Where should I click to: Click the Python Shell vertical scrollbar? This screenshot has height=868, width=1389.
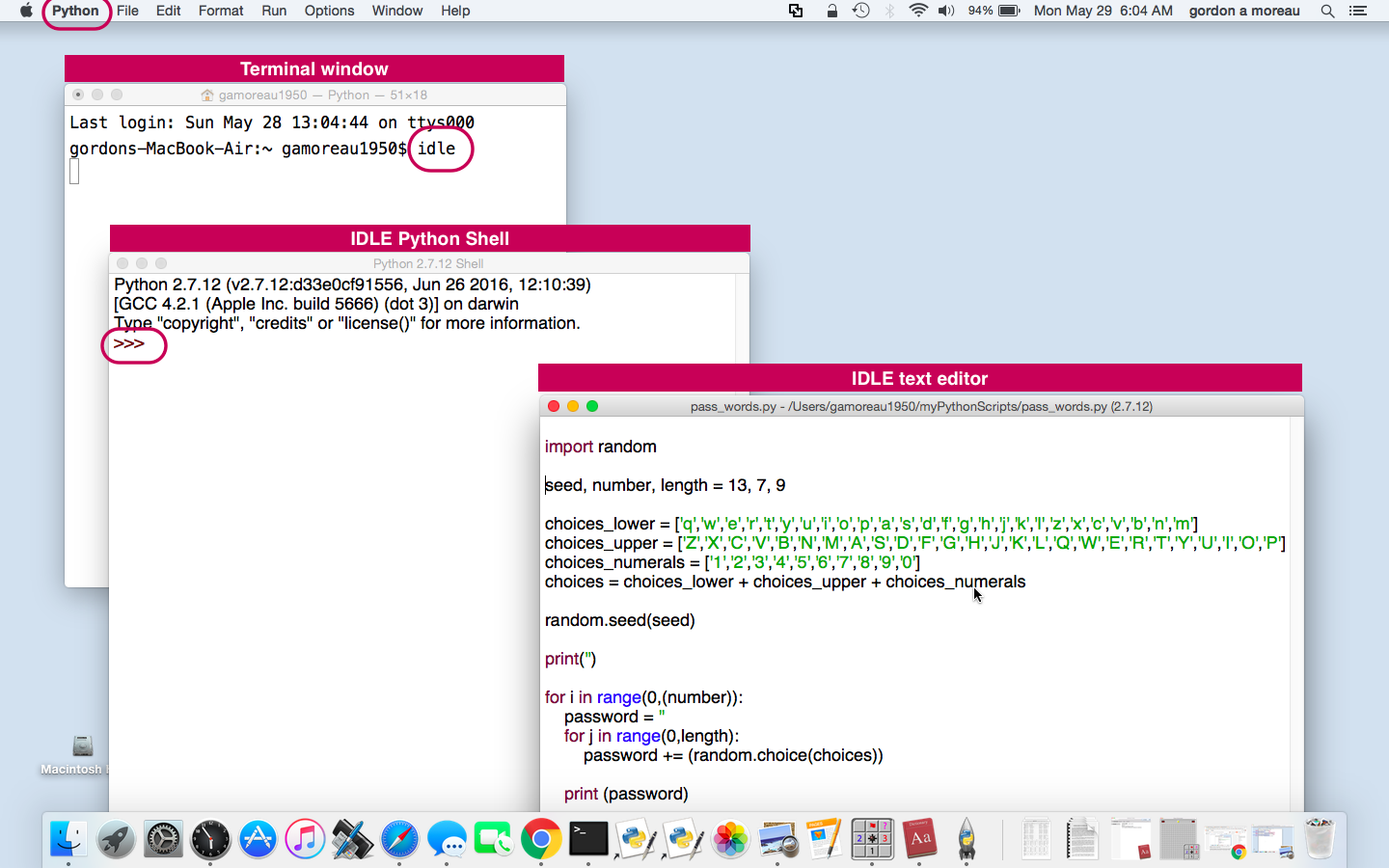pyautogui.click(x=742, y=542)
